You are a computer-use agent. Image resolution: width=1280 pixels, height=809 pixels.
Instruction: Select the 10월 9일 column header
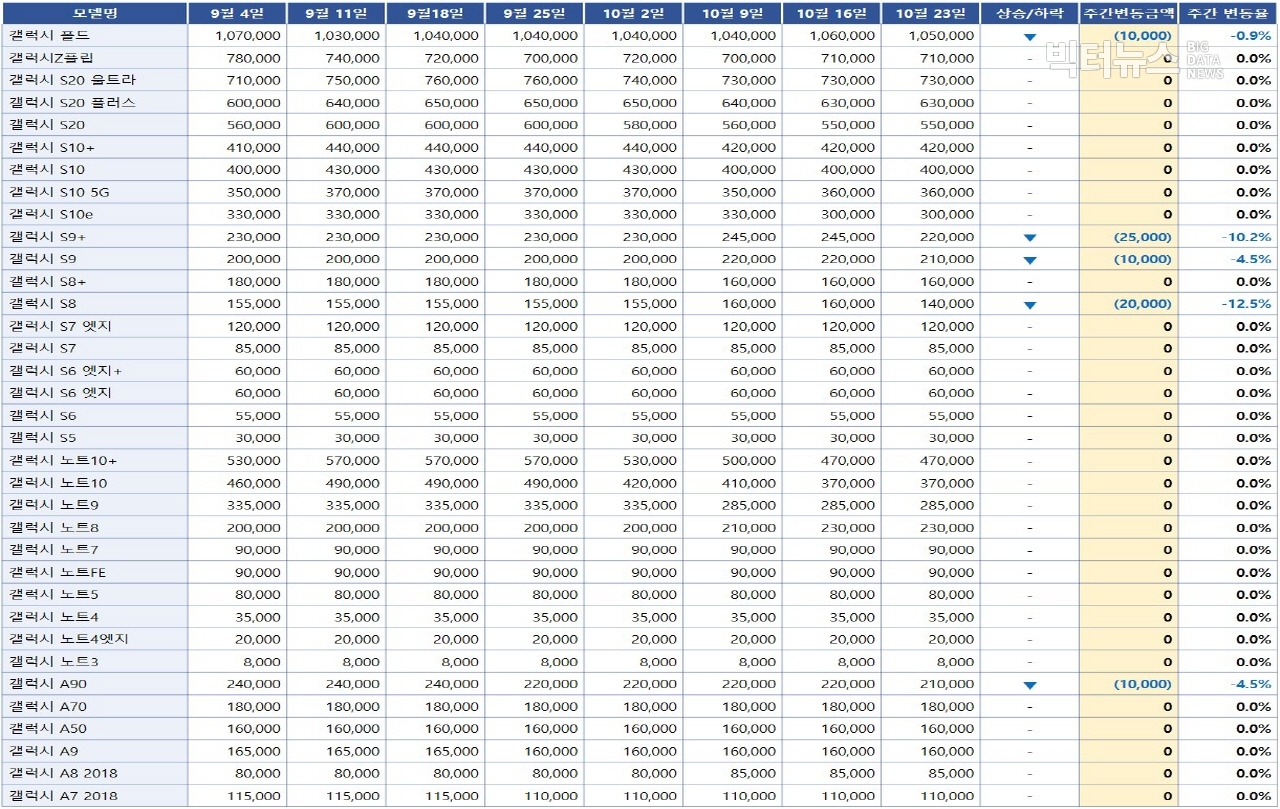click(x=732, y=13)
